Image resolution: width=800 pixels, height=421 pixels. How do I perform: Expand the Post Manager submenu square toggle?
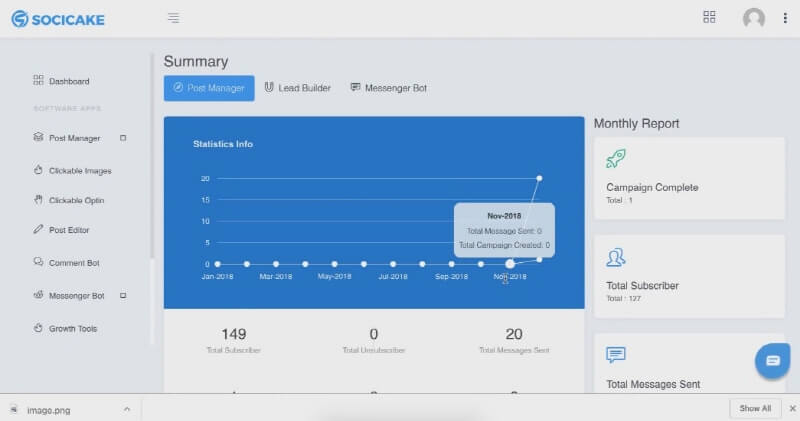pyautogui.click(x=123, y=138)
